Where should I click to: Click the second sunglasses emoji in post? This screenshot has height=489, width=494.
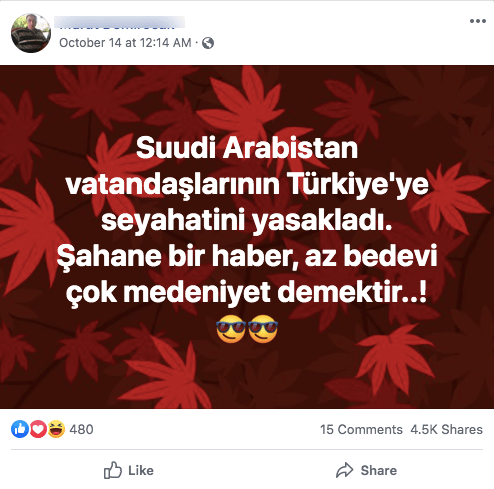263,329
